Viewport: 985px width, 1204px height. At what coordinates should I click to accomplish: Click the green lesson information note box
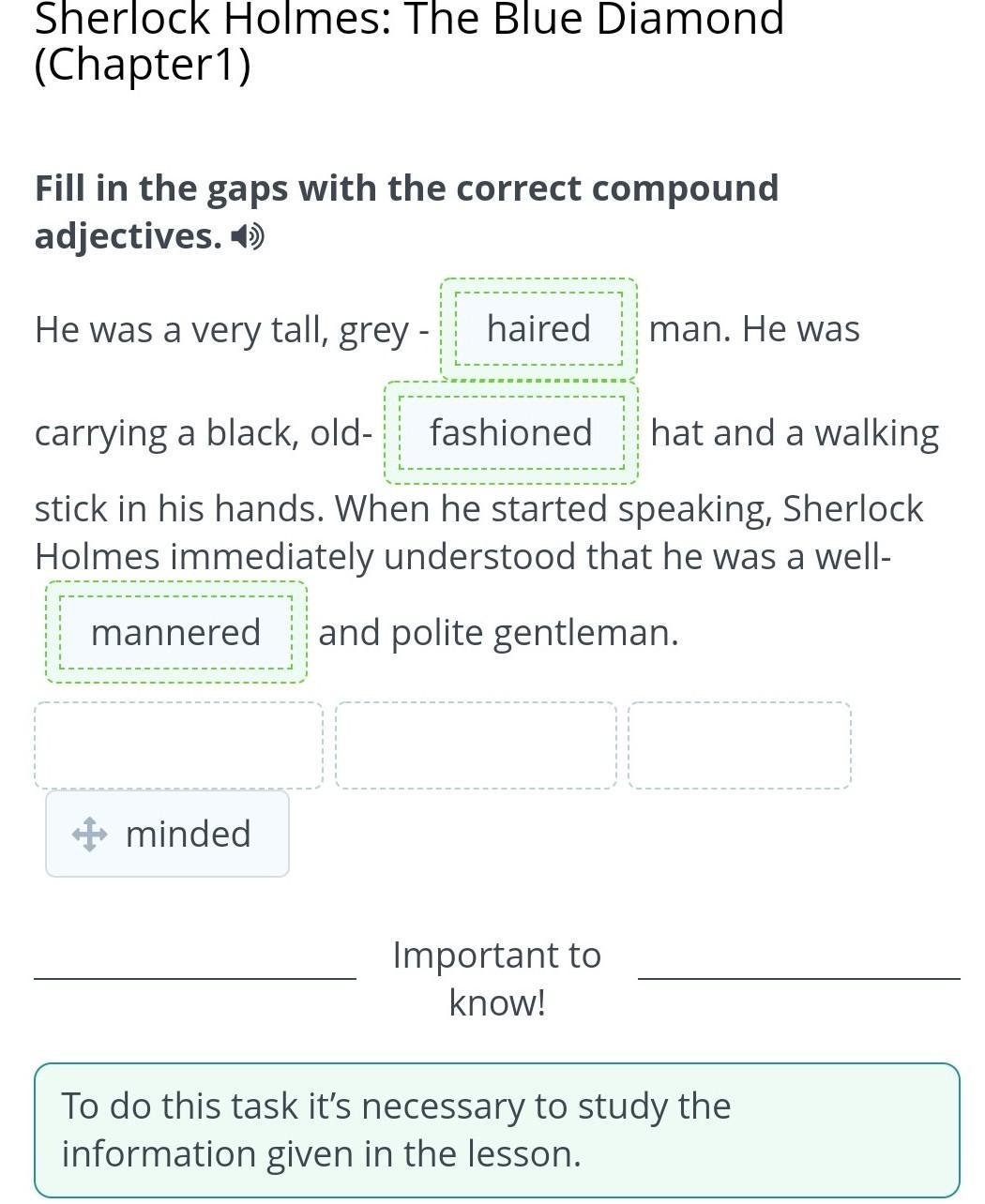[x=497, y=1130]
